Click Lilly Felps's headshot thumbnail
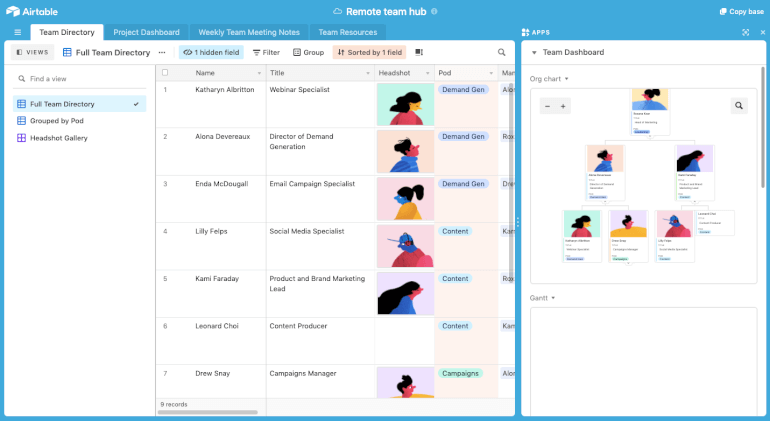Viewport: 770px width, 421px height. click(x=405, y=246)
